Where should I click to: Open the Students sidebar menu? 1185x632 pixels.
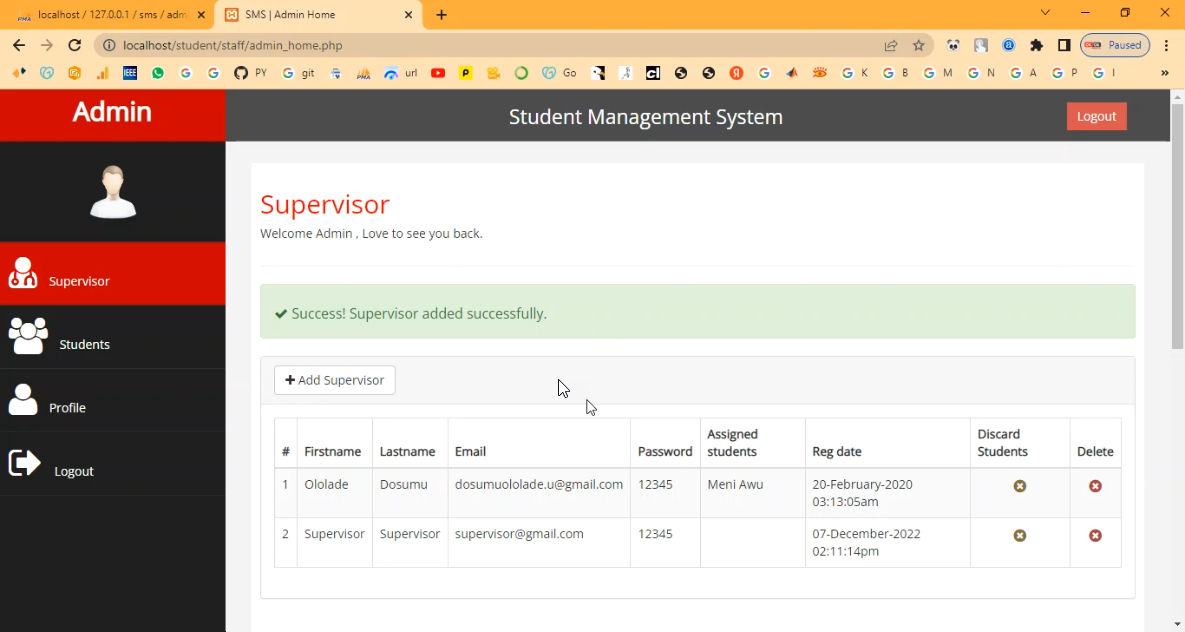pos(84,344)
